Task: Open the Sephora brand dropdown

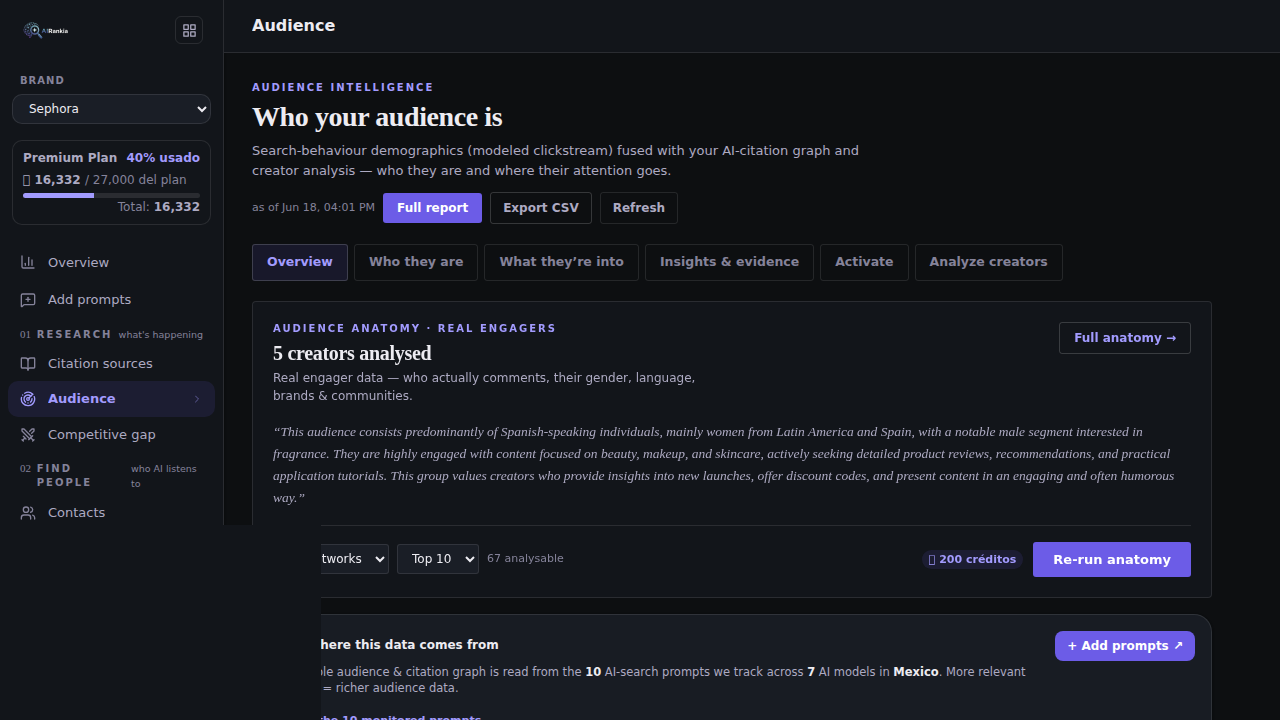Action: point(111,109)
